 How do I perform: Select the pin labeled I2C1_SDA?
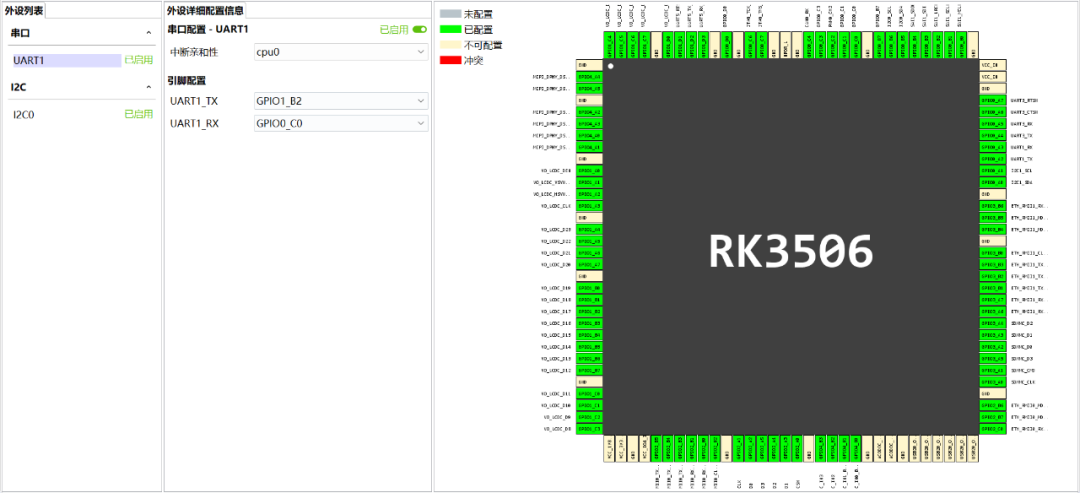[993, 182]
